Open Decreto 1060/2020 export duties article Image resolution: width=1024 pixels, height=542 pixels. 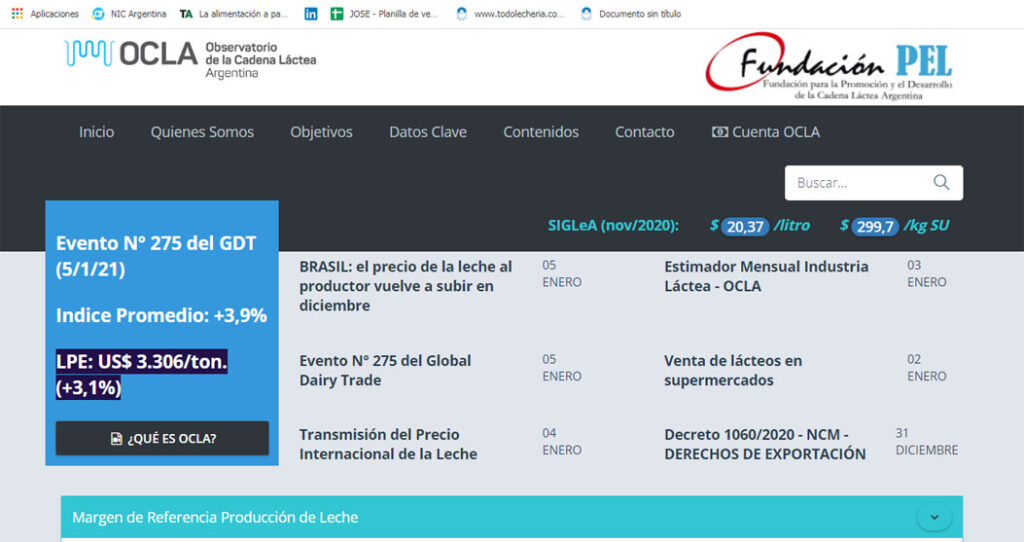pos(764,444)
